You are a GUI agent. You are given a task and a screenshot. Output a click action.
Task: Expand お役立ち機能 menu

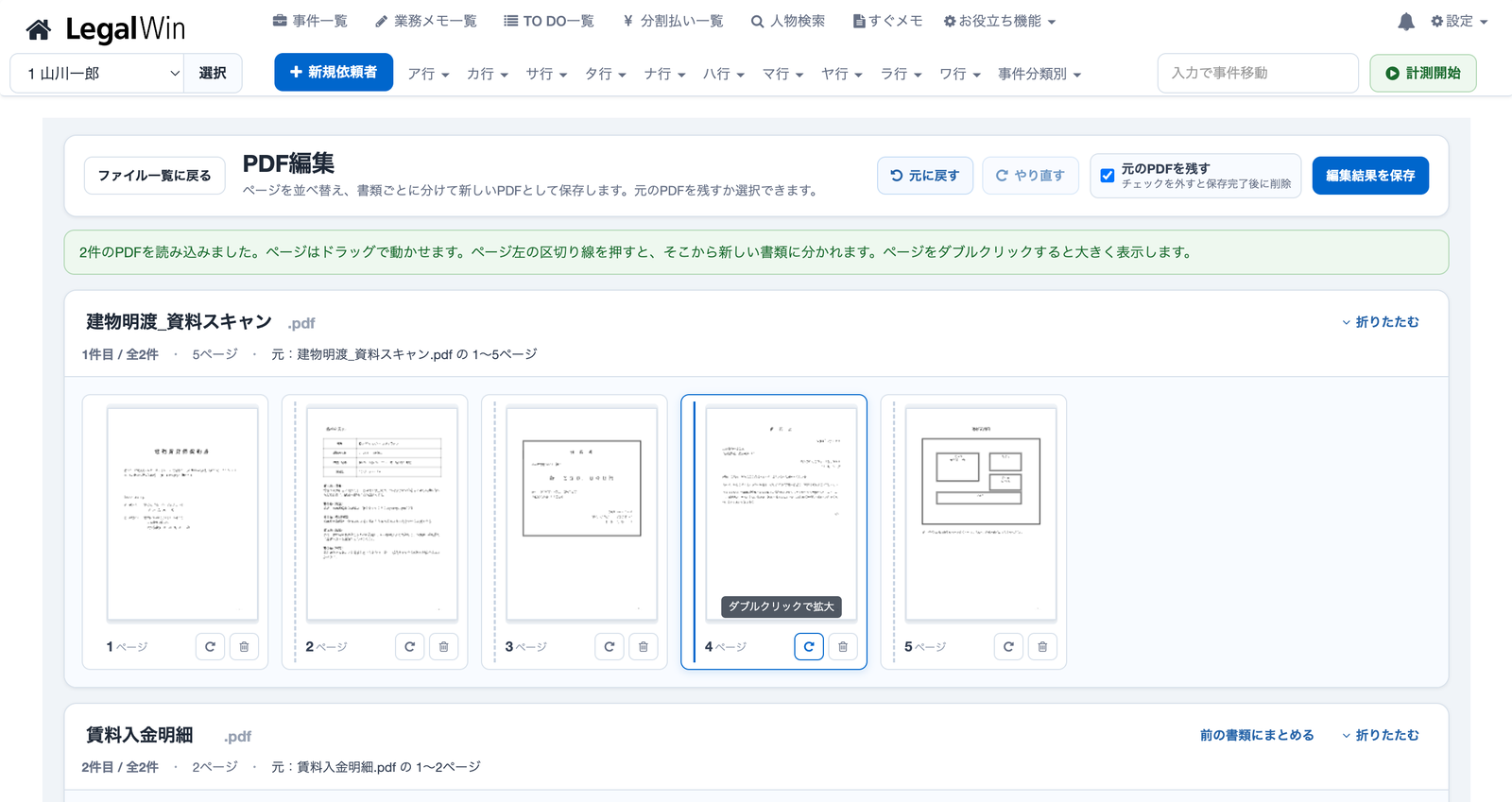(1000, 21)
